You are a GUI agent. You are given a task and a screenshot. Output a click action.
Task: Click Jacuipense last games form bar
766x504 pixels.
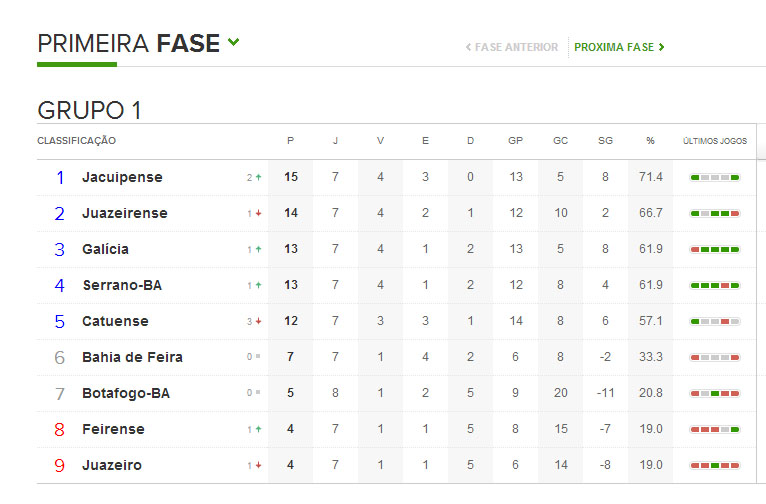pyautogui.click(x=714, y=178)
